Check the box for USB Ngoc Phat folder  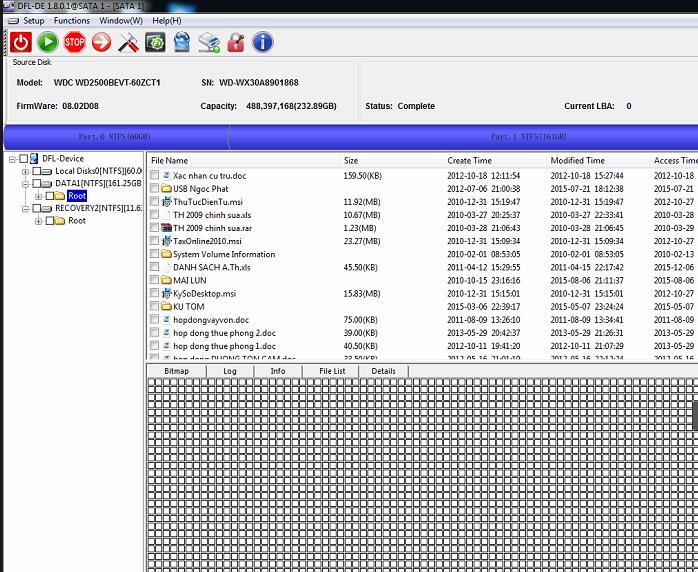pyautogui.click(x=154, y=188)
